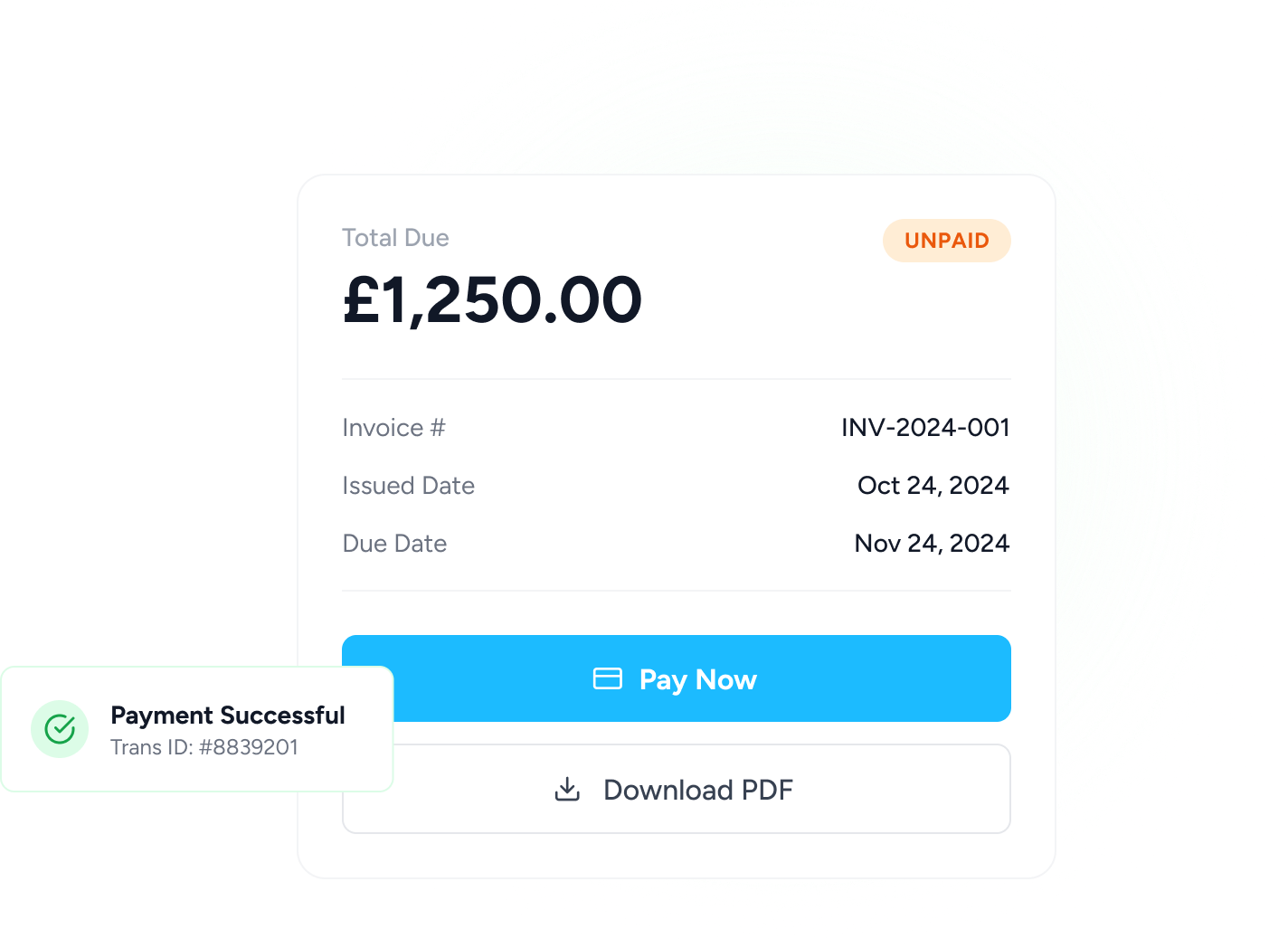The width and height of the screenshot is (1288, 948).
Task: Click the credit card icon in Pay Now
Action: click(x=607, y=678)
